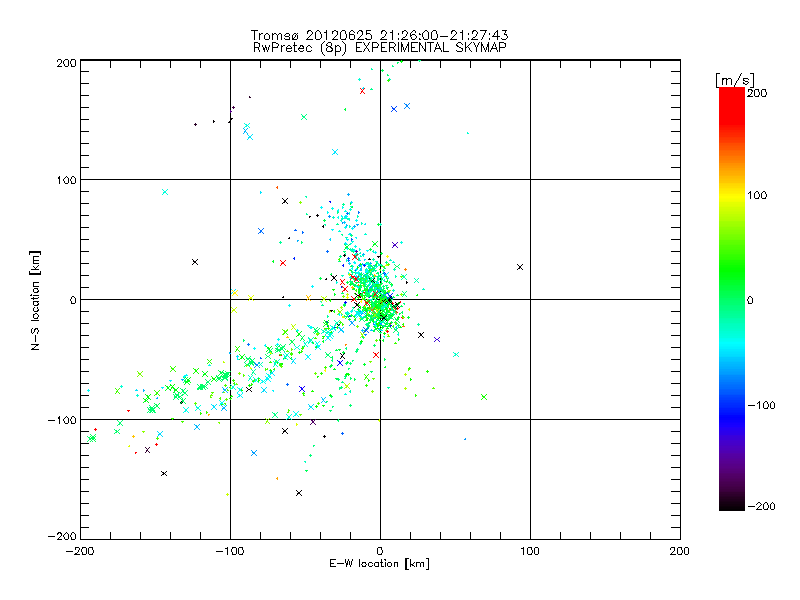This screenshot has width=800, height=600.
Task: Select the green X marker in lower-right quadrant
Action: tap(484, 397)
